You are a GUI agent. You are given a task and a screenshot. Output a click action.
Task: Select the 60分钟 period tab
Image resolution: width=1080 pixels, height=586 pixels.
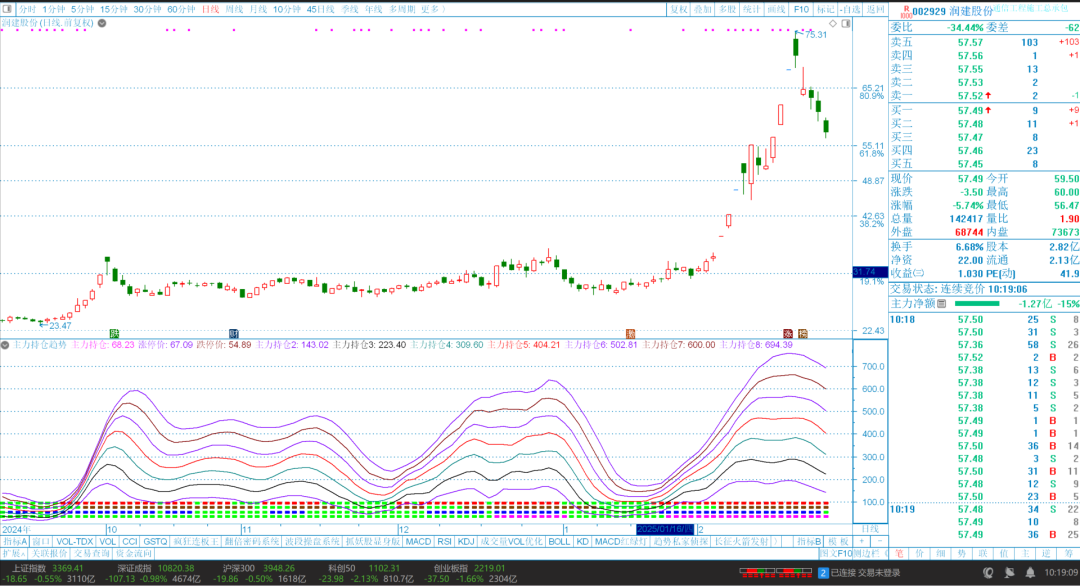point(181,10)
